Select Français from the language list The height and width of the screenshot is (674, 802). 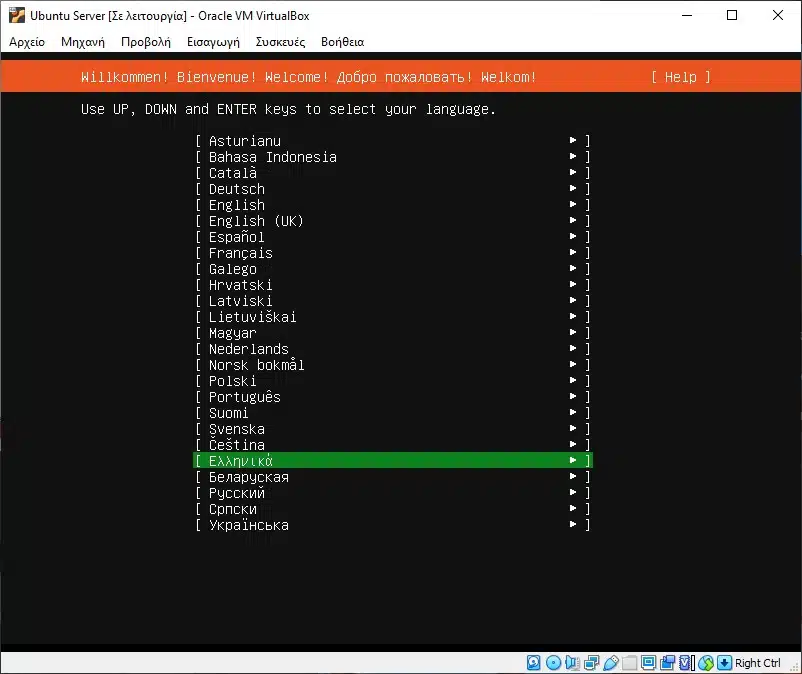coord(393,253)
